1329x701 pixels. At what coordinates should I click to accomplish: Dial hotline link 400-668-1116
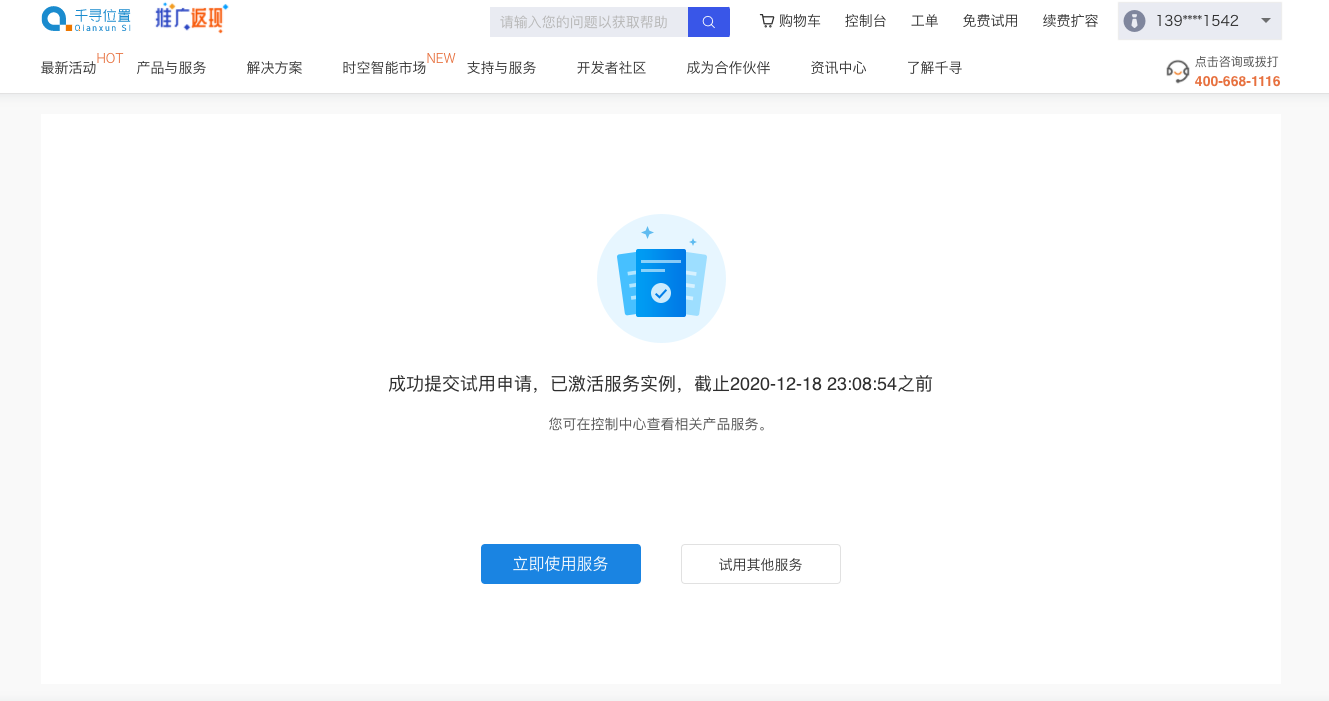click(x=1236, y=81)
